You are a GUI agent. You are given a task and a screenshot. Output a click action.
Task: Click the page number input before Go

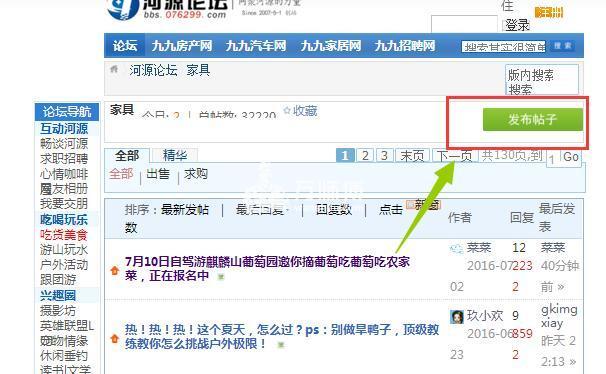click(552, 158)
